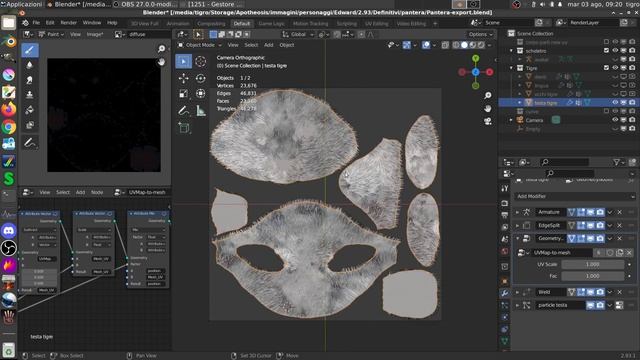The width and height of the screenshot is (640, 360).
Task: Open the Render menu
Action: pos(69,23)
